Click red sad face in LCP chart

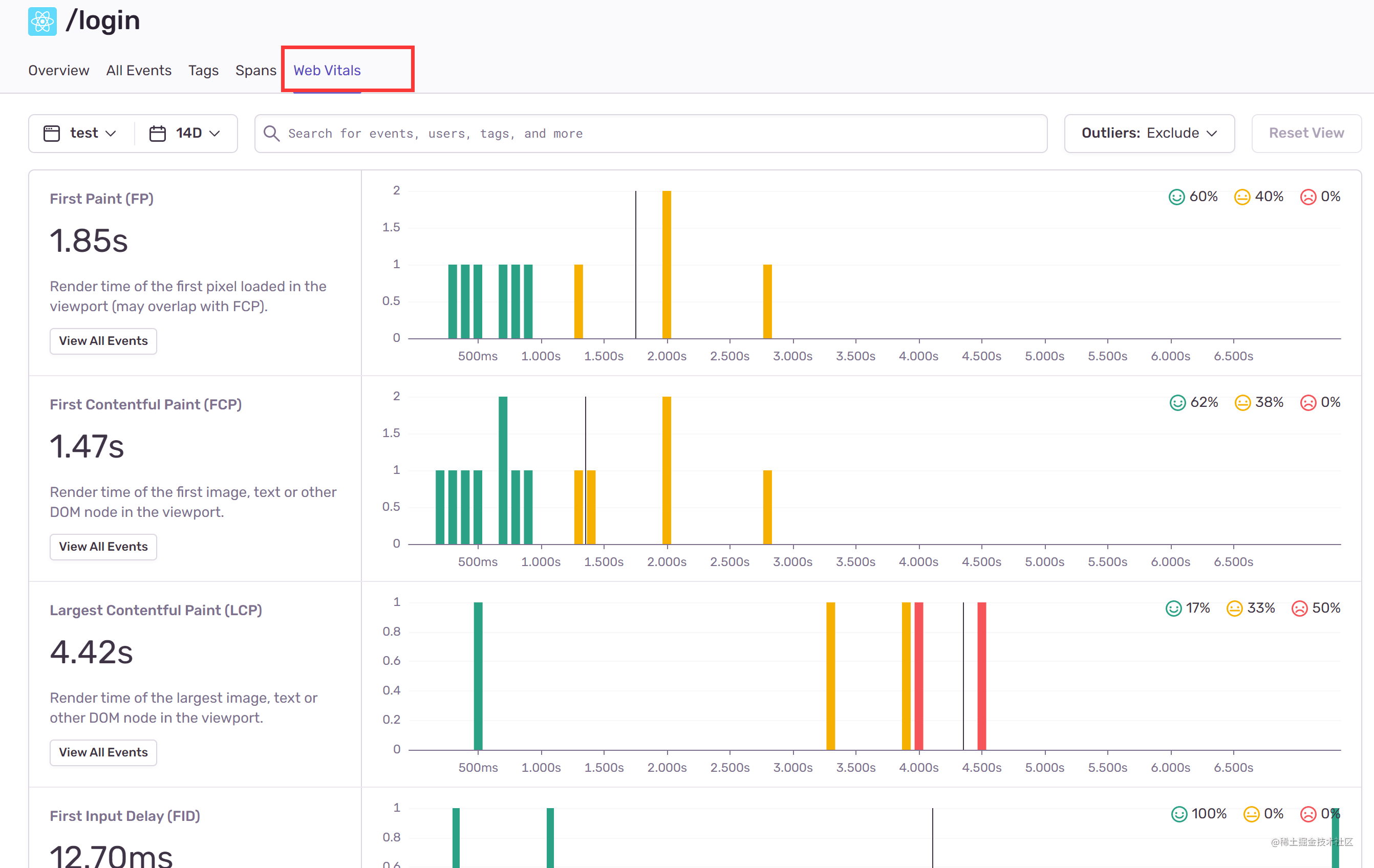1299,609
